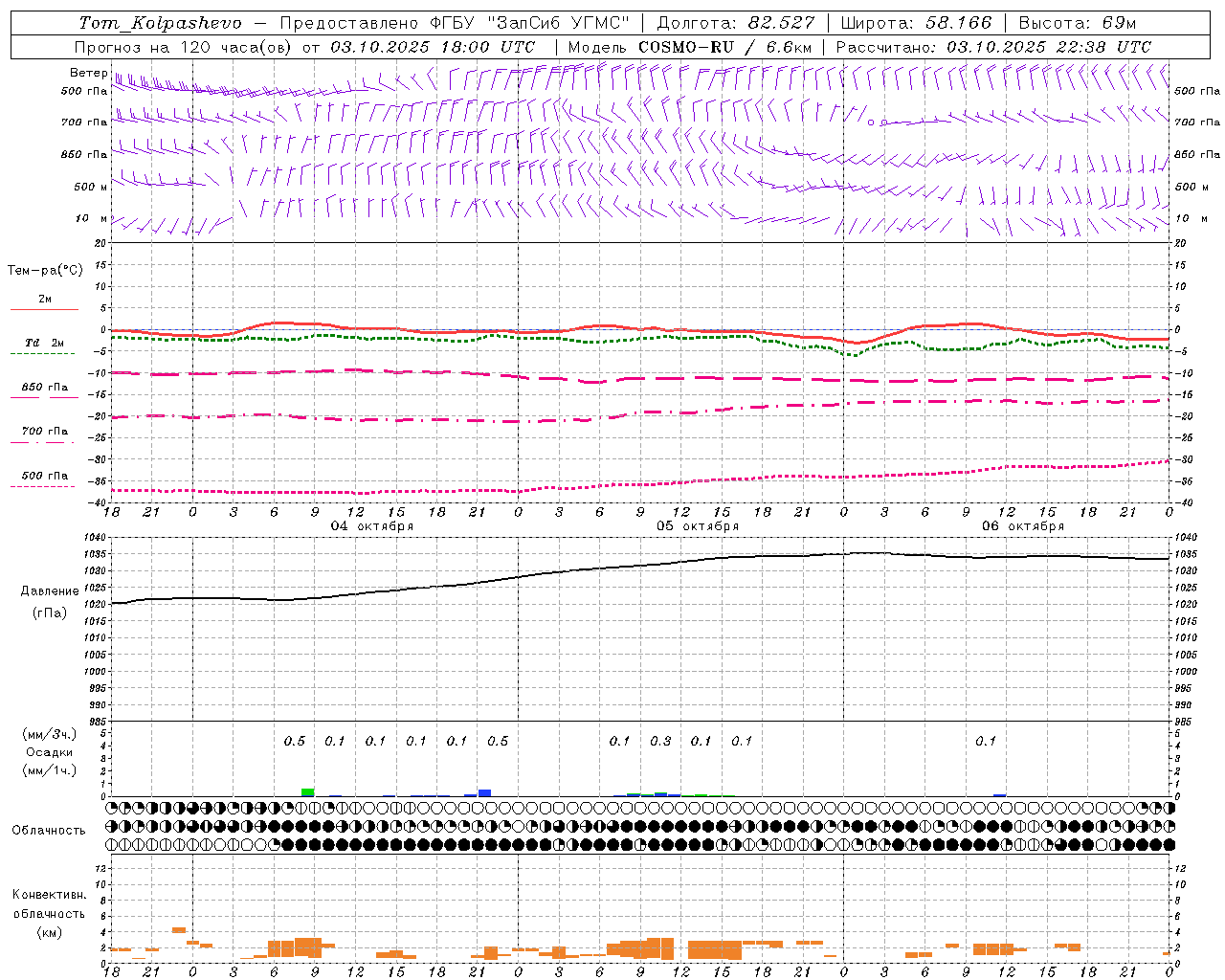Viewport: 1225px width, 980px height.
Task: Click the '(мм/3ч.)' precipitation unit label
Action: tap(50, 734)
